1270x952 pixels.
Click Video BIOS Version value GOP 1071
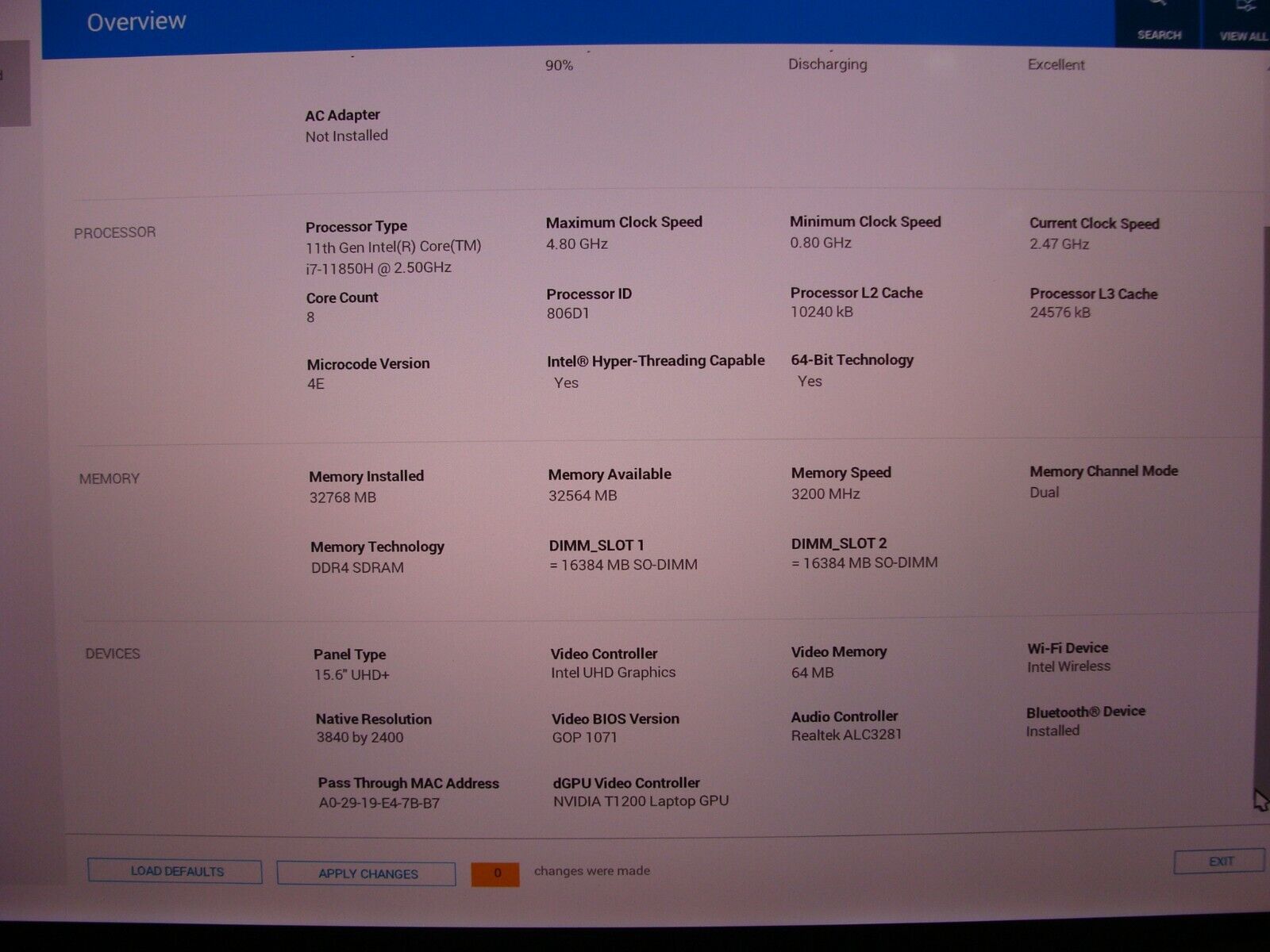(x=584, y=738)
